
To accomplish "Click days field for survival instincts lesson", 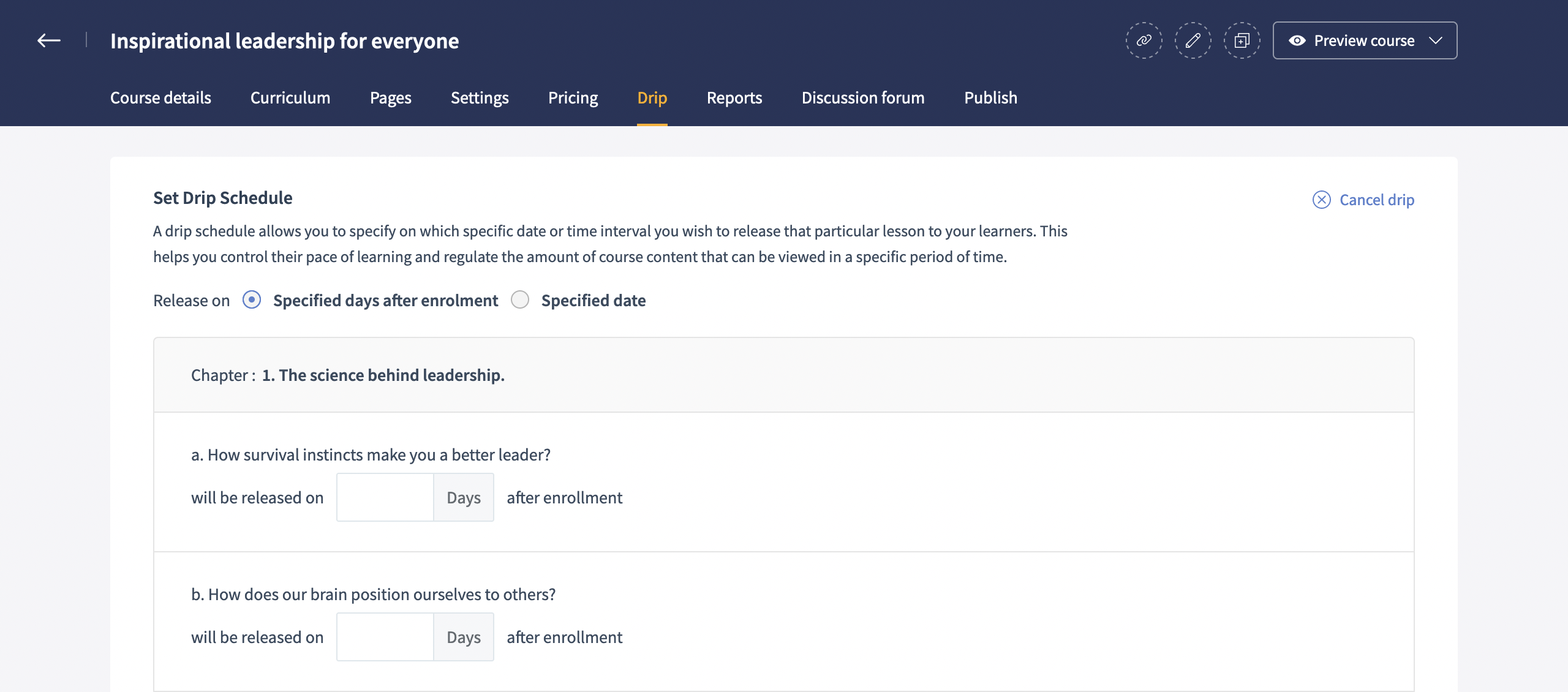I will click(385, 497).
